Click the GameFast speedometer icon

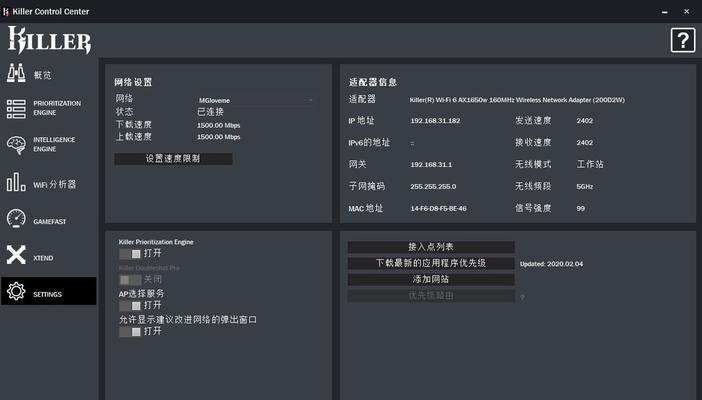tap(16, 219)
